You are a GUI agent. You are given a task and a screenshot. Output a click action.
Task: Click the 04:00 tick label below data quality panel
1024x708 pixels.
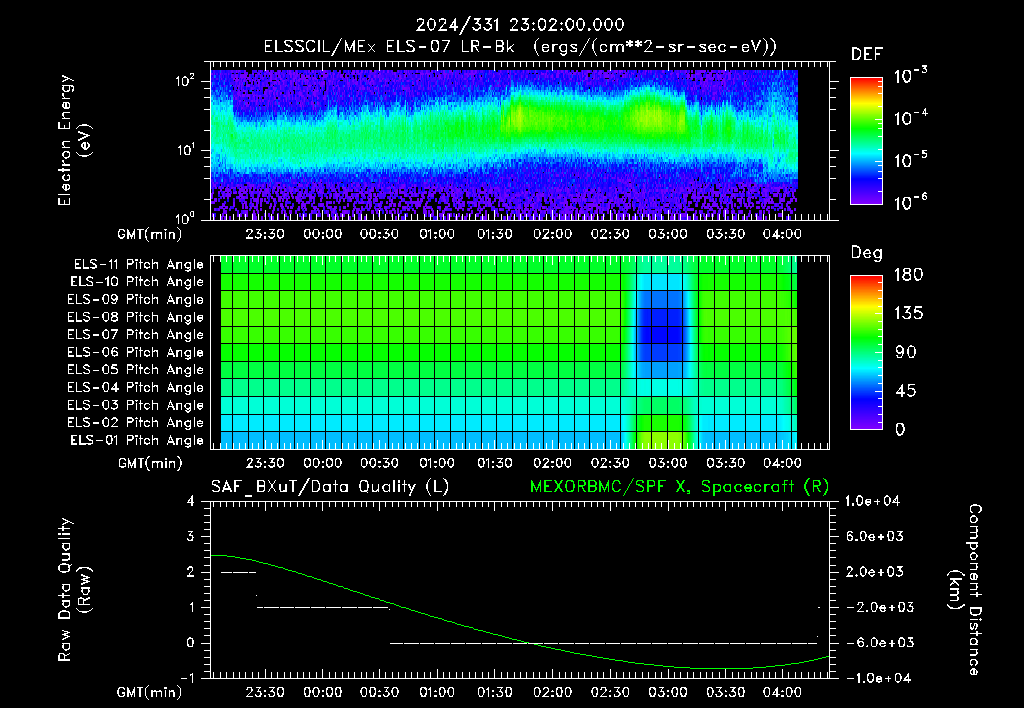pyautogui.click(x=782, y=692)
